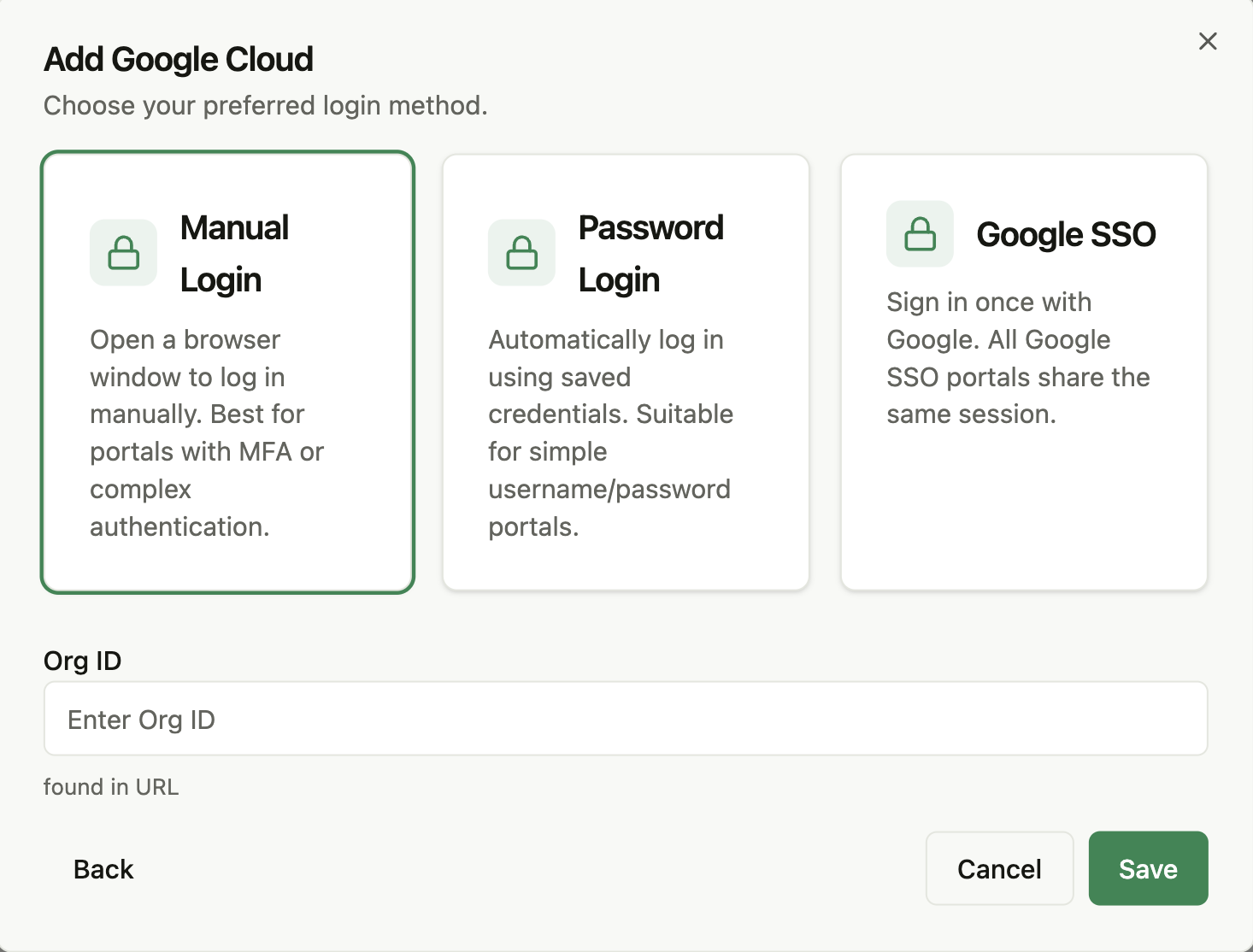The width and height of the screenshot is (1253, 952).
Task: Select the Manual Login heading
Action: click(x=235, y=254)
